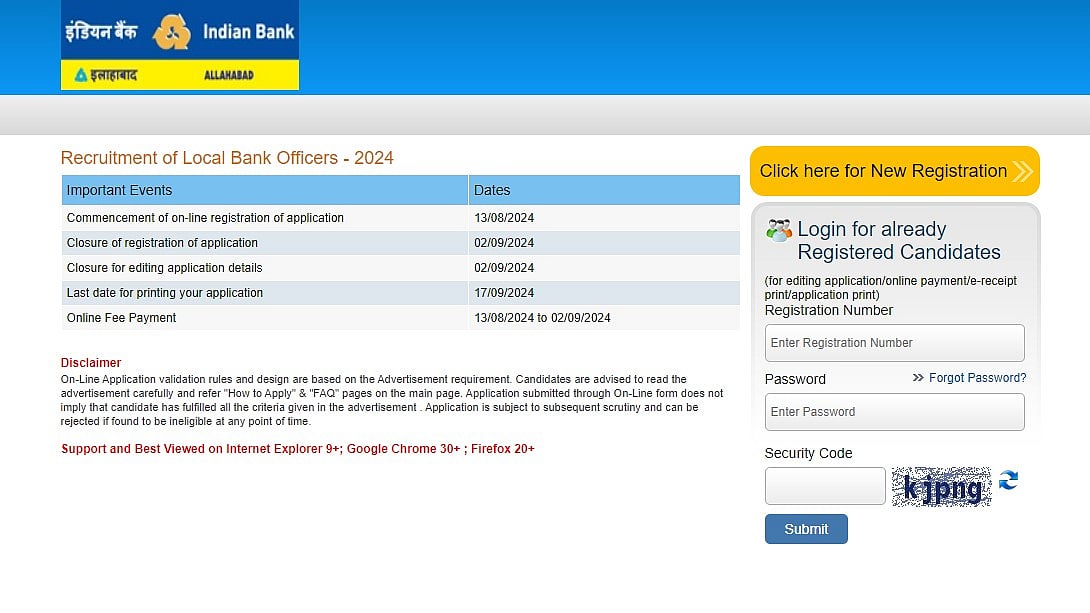Open the Forgot Password link
Screen dimensions: 1090x613
point(977,378)
